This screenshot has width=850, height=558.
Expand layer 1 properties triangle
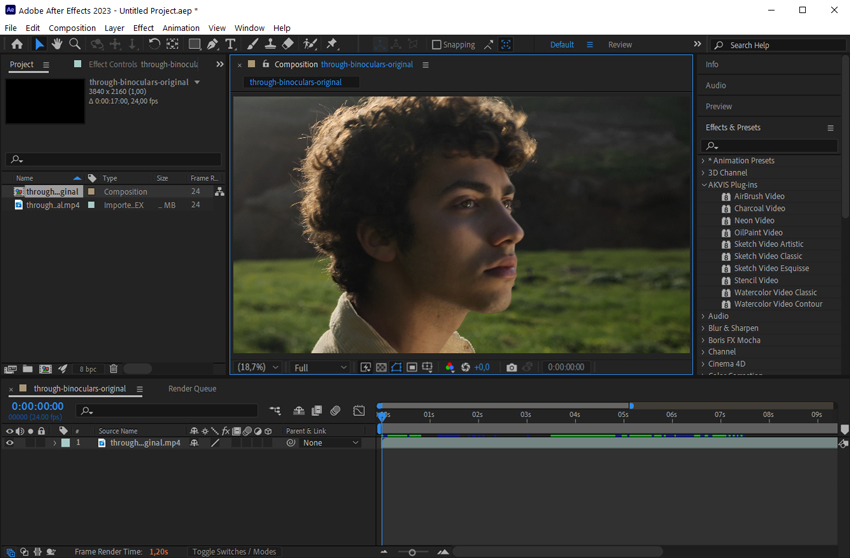point(54,442)
